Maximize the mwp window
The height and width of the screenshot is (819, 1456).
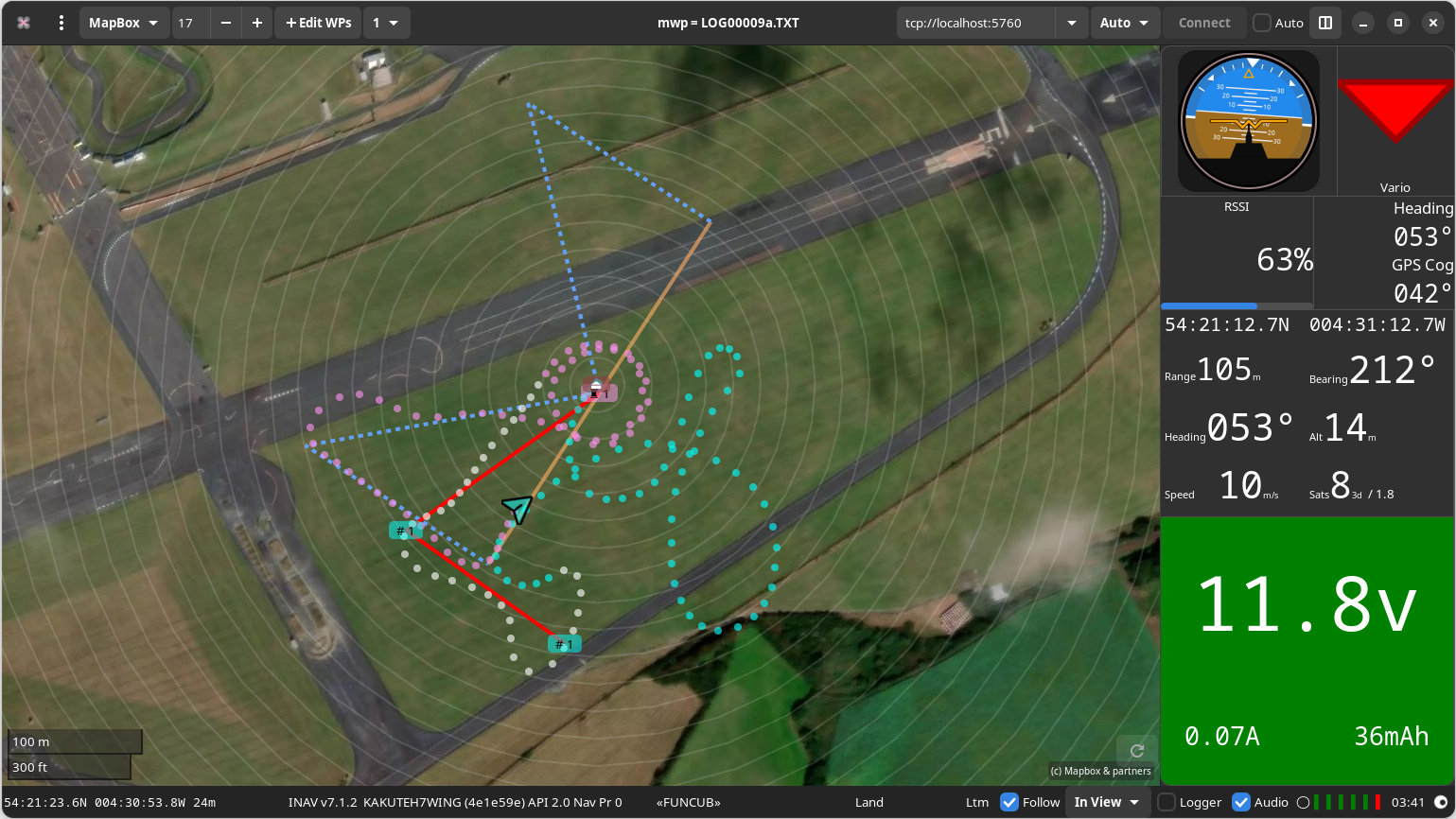point(1398,23)
